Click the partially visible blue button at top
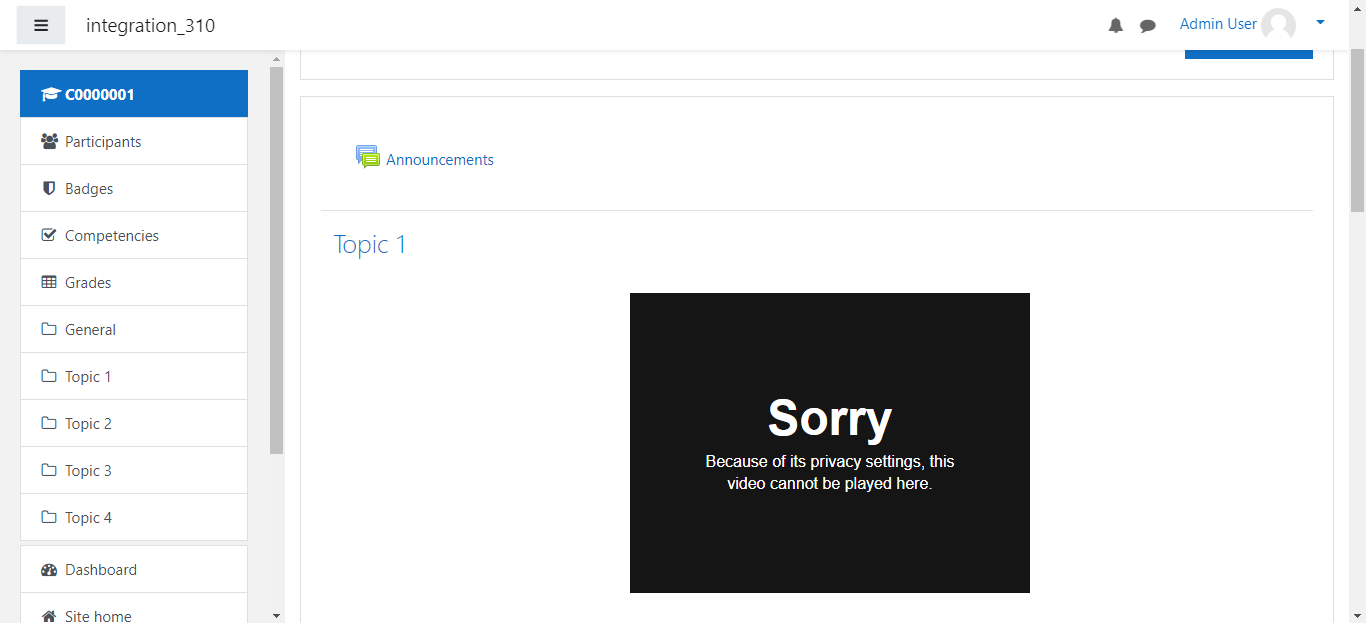The image size is (1366, 623). pyautogui.click(x=1249, y=54)
